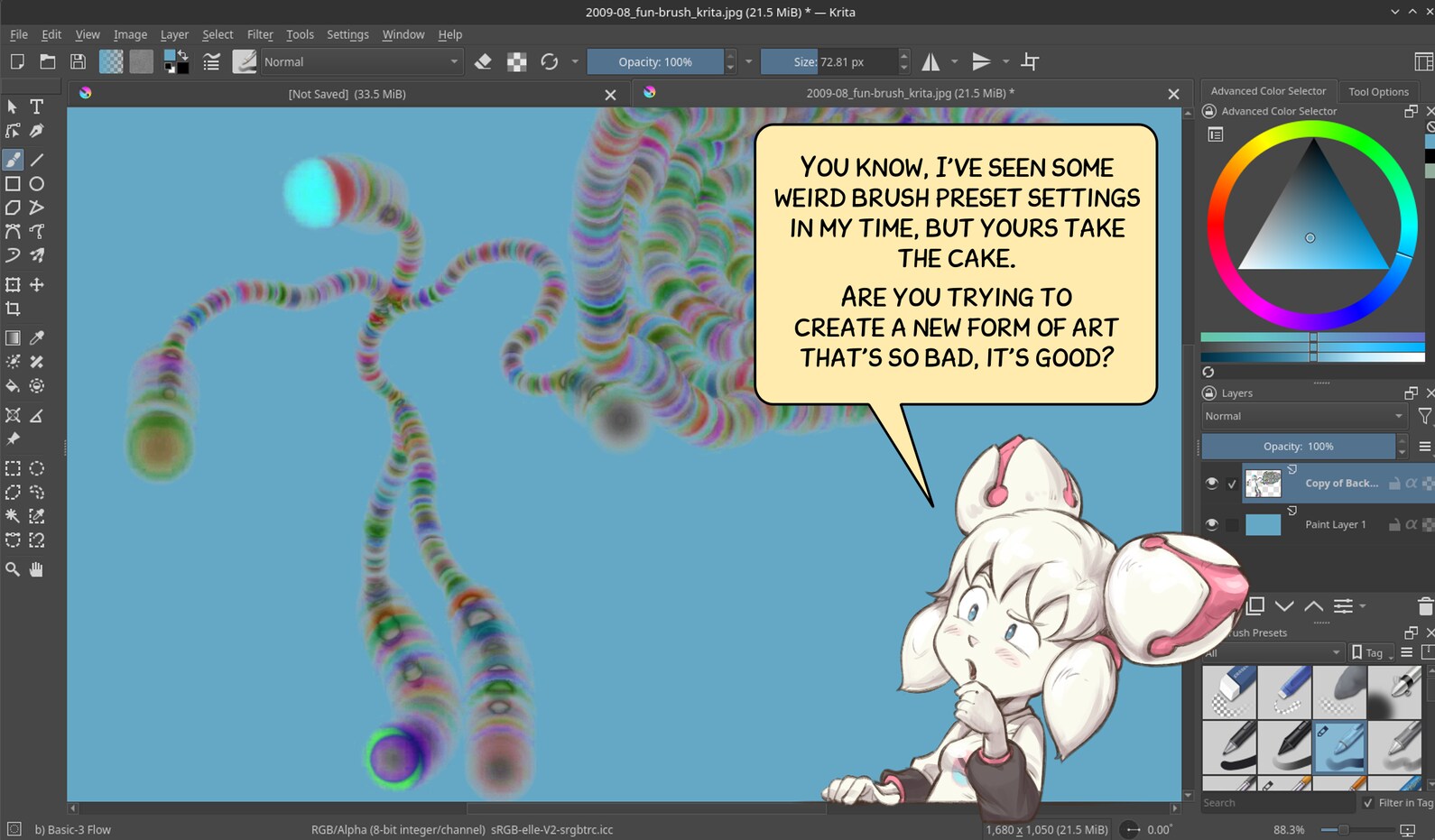The image size is (1435, 840).
Task: Adjust the layer Opacity slider
Action: tap(1298, 447)
